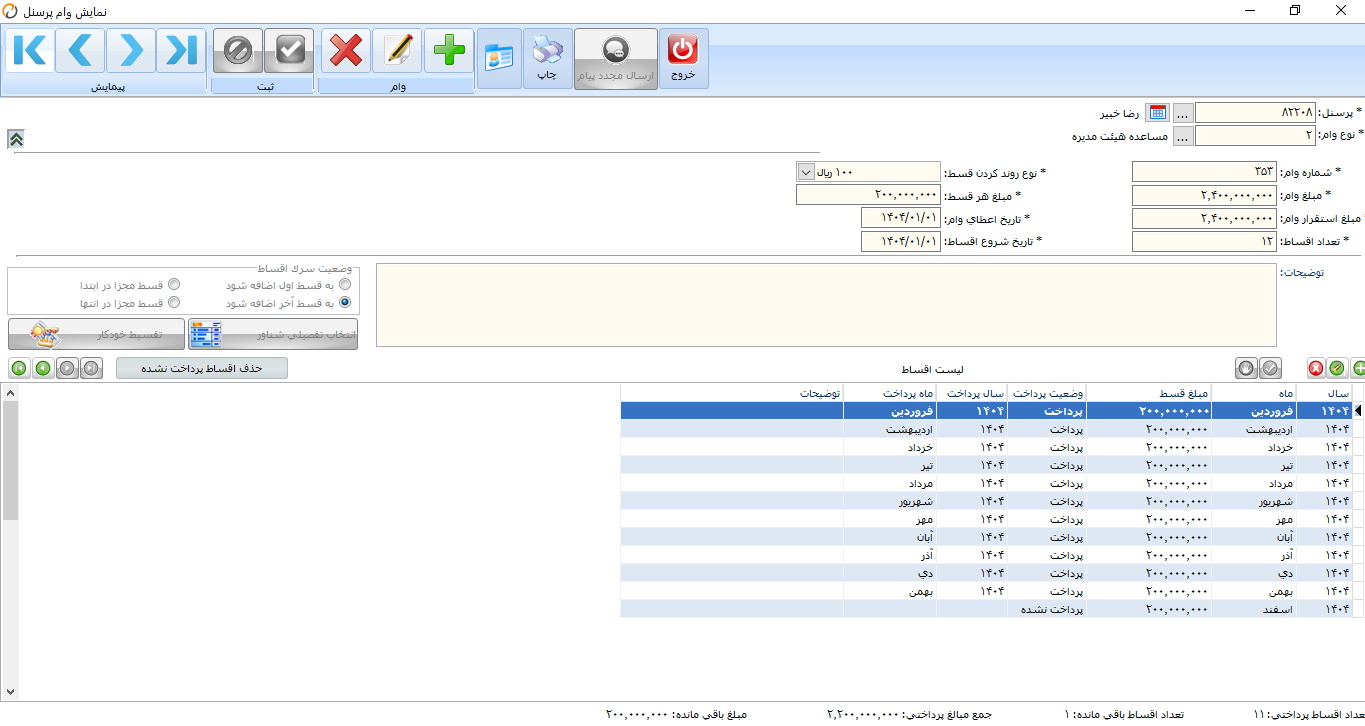Click the 'مبلغ قسط' column header
This screenshot has height=726, width=1365.
point(1148,392)
